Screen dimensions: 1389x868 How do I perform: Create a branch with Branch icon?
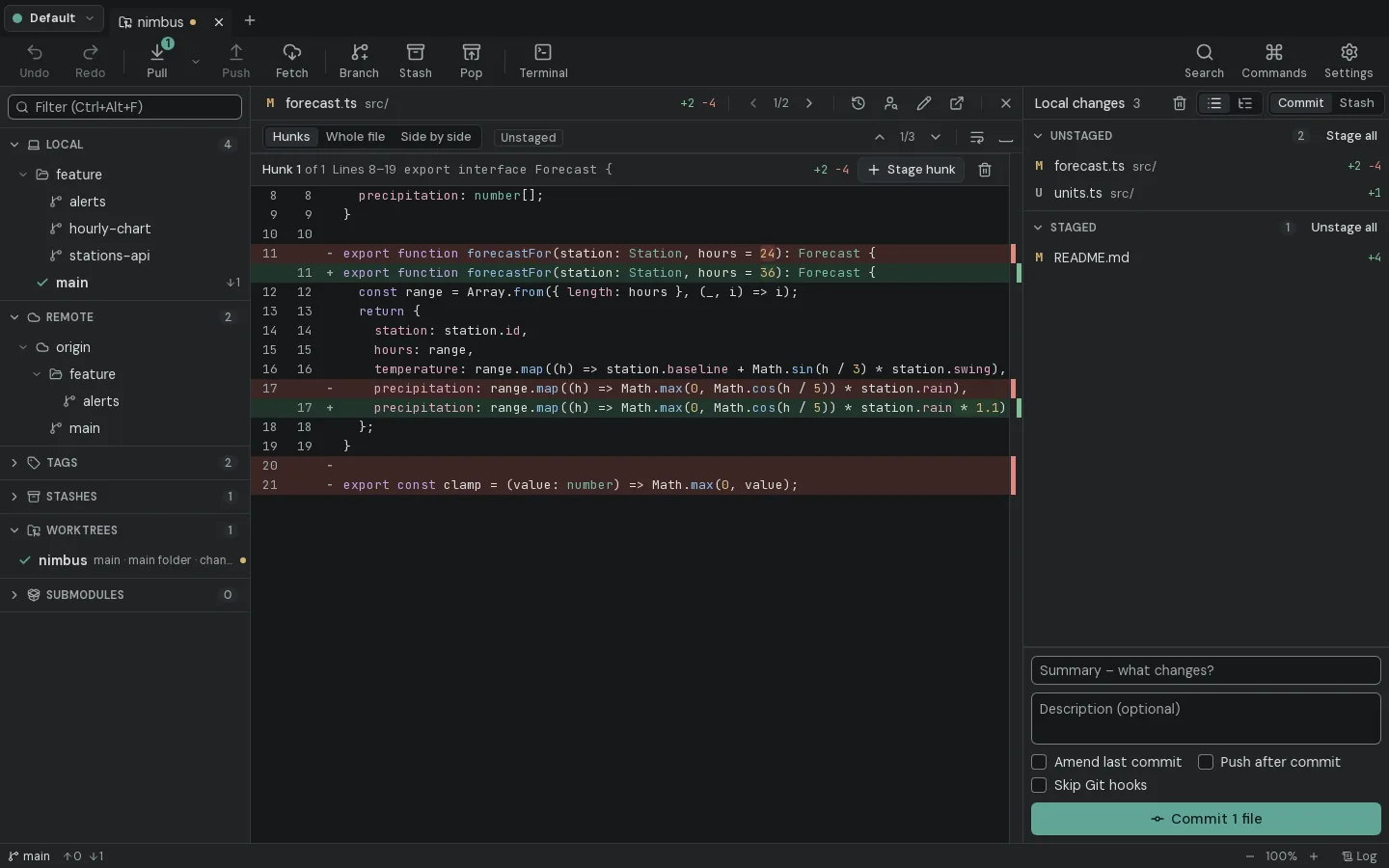point(359,60)
